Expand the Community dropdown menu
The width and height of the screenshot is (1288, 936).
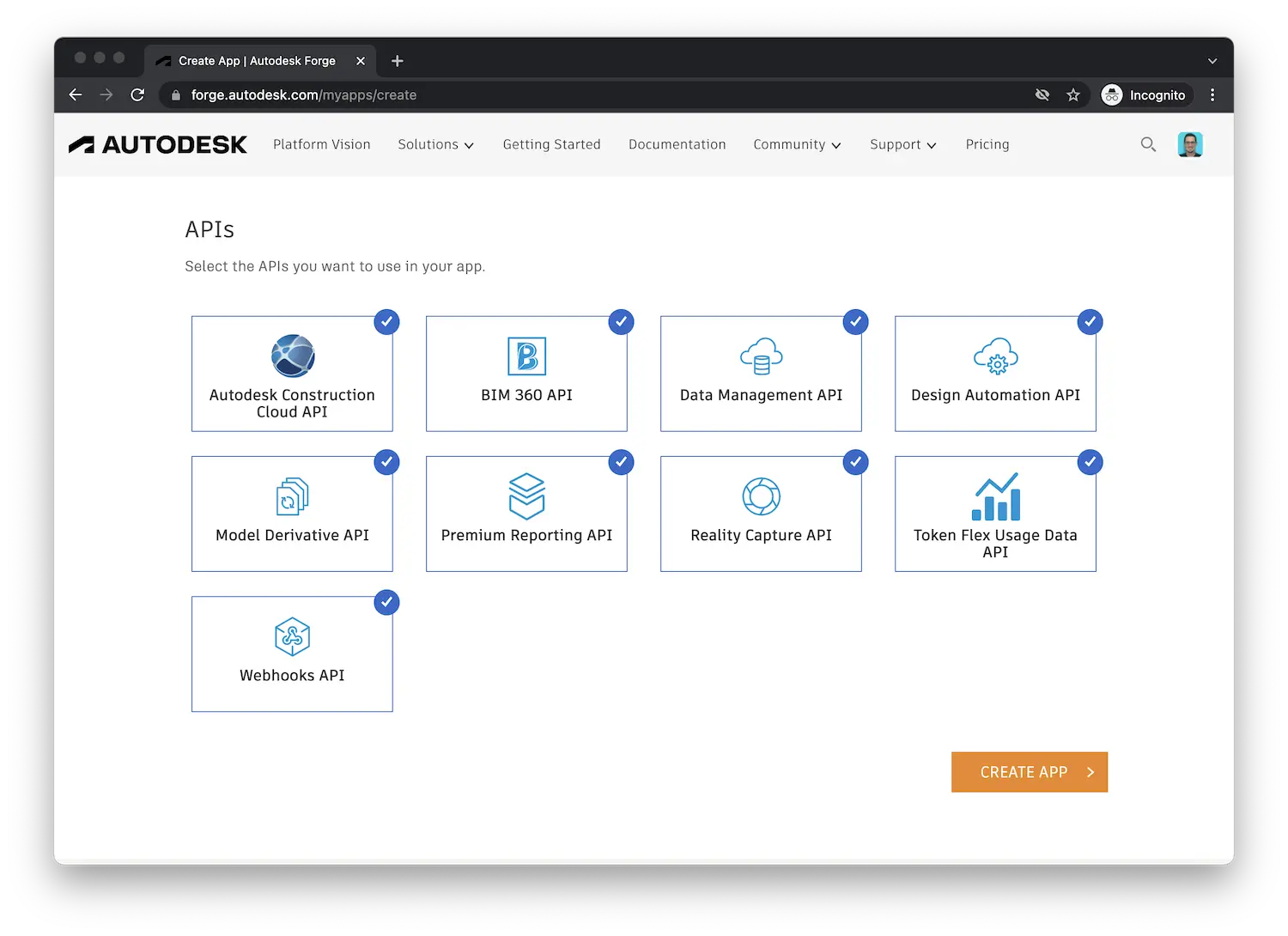coord(797,144)
